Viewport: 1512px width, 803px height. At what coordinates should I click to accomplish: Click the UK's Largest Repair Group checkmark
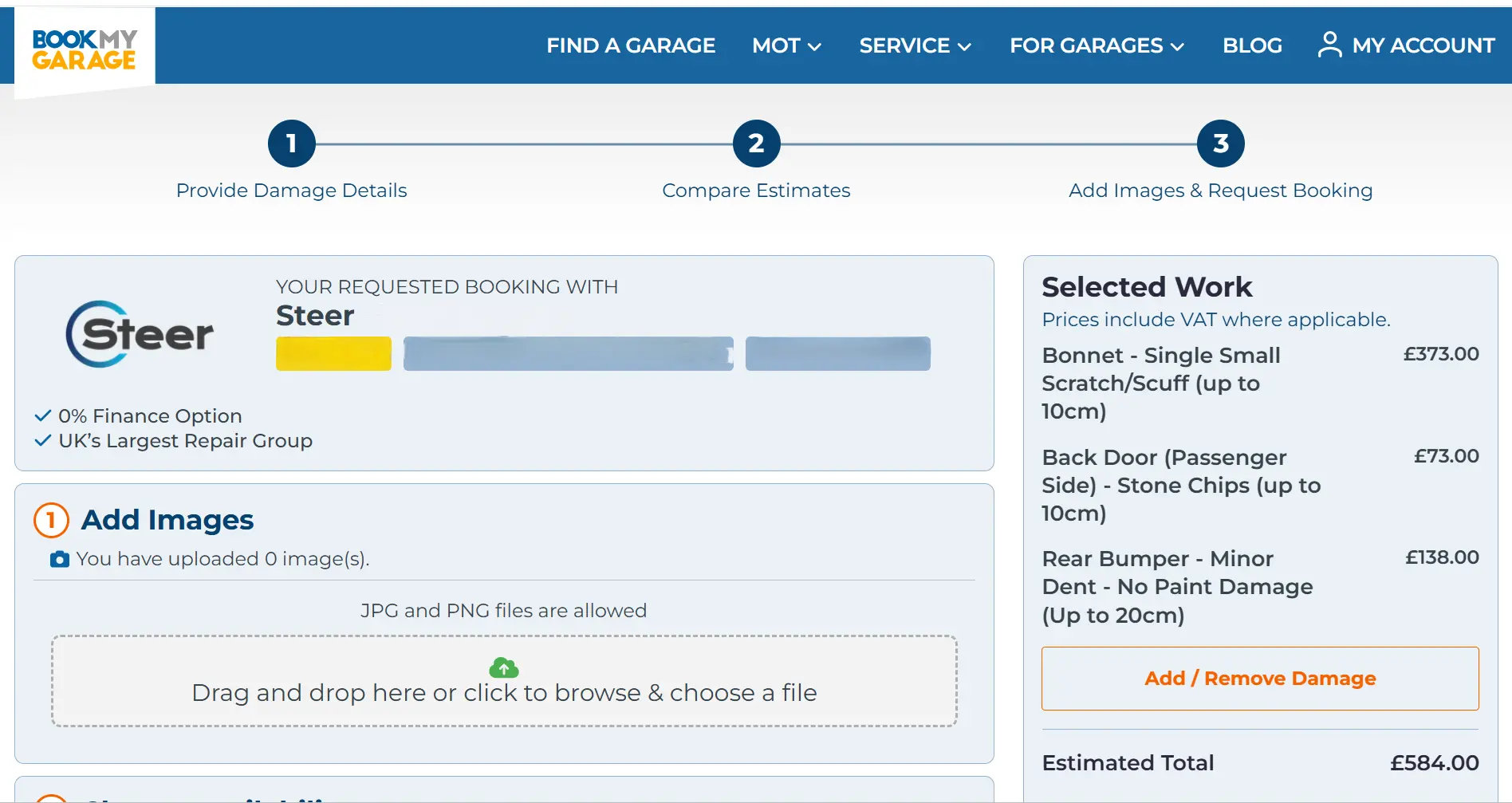click(x=42, y=440)
